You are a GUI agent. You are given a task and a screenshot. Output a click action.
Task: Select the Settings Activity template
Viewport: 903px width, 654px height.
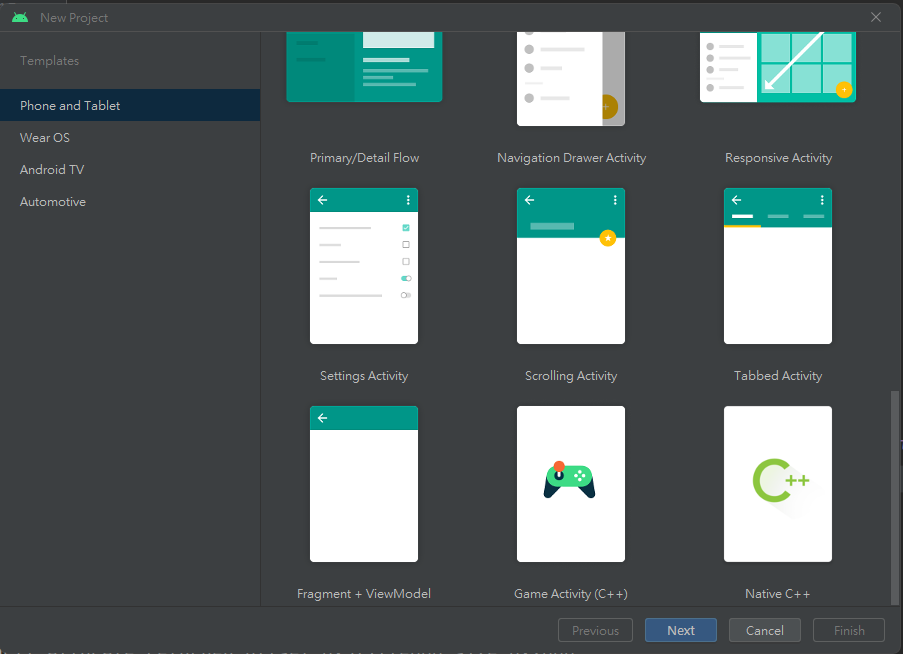click(x=363, y=265)
